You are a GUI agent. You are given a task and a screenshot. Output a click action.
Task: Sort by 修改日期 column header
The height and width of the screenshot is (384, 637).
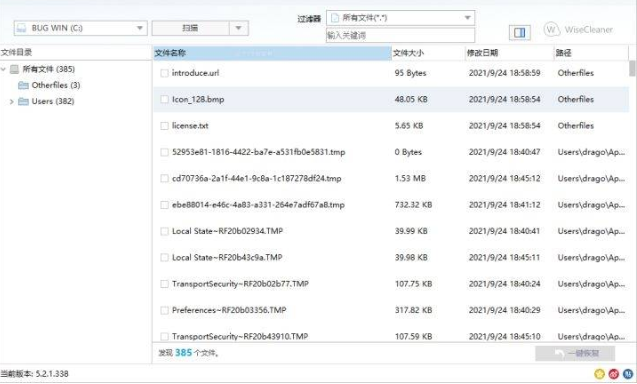tap(509, 53)
